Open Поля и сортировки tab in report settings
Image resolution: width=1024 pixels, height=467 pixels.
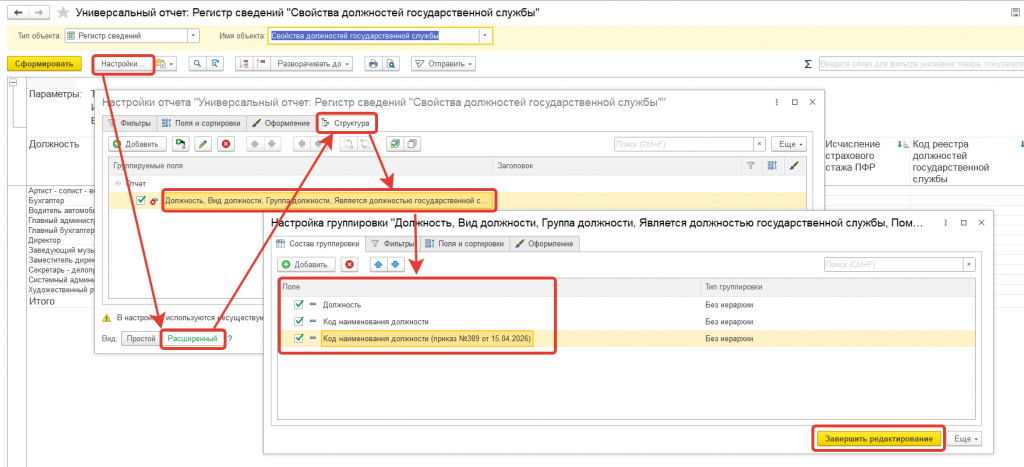[x=201, y=123]
